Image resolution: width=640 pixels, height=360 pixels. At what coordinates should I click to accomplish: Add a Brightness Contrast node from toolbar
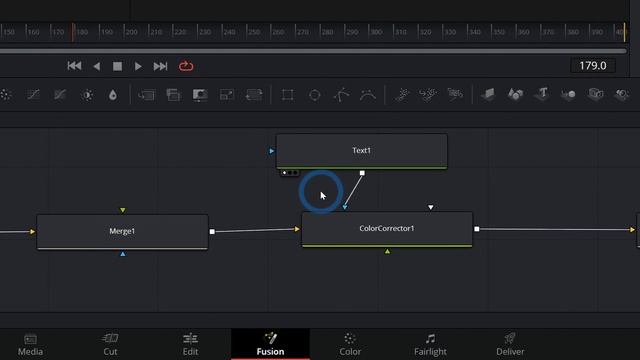tap(87, 95)
